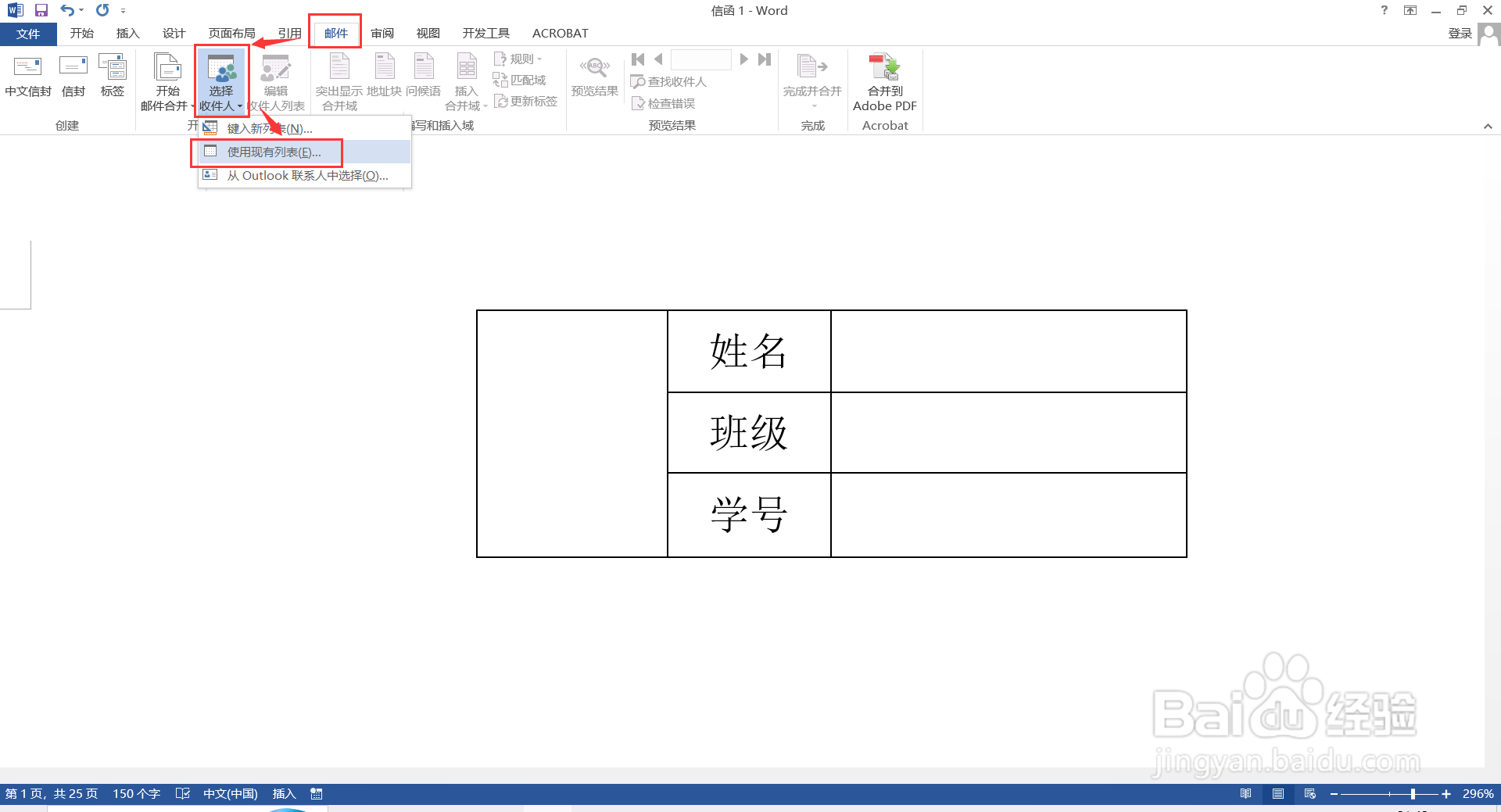Select the 地址块 insert icon
Screen dimensions: 1501x812
pyautogui.click(x=383, y=78)
